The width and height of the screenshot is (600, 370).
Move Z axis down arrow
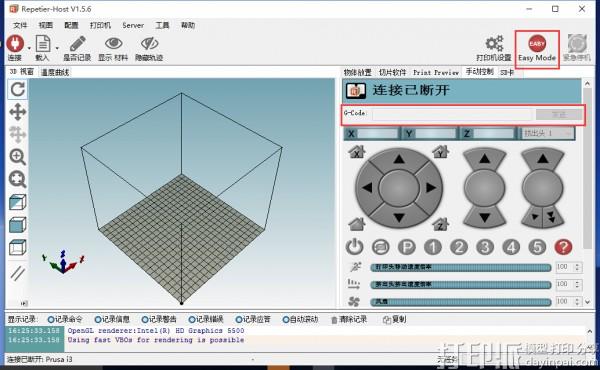coord(484,217)
